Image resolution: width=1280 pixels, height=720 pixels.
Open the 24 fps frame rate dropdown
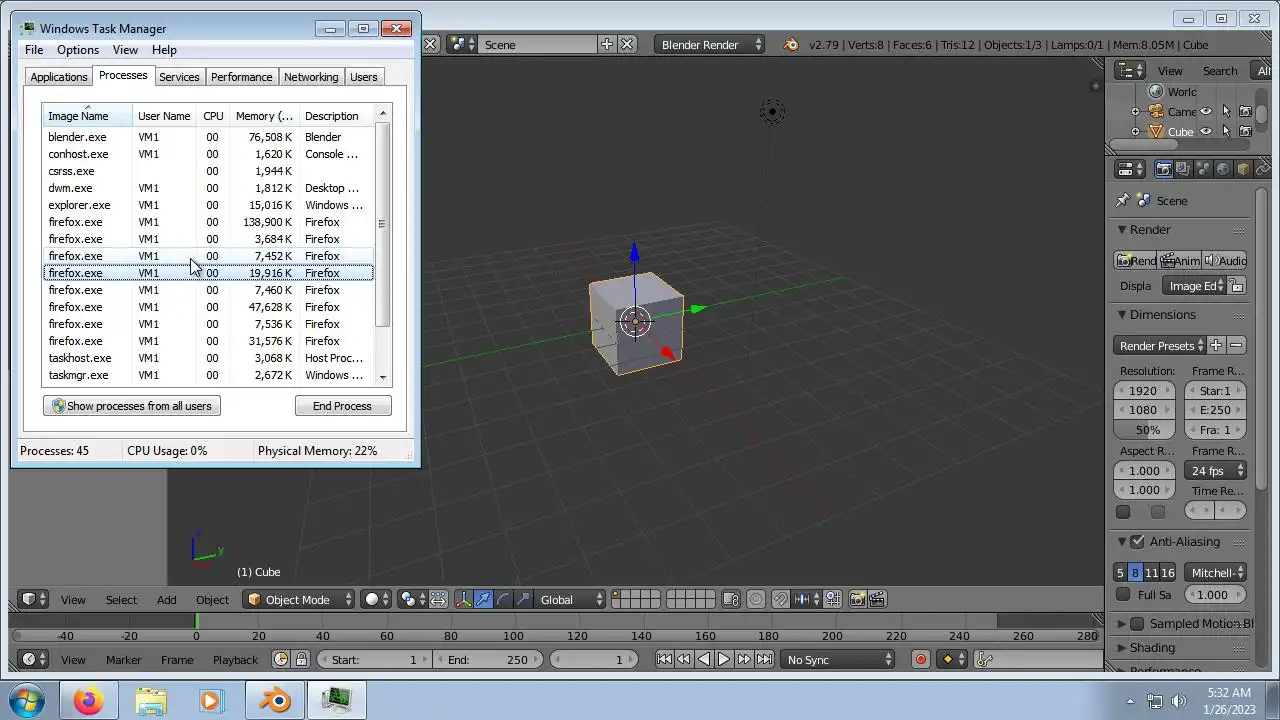point(1215,471)
